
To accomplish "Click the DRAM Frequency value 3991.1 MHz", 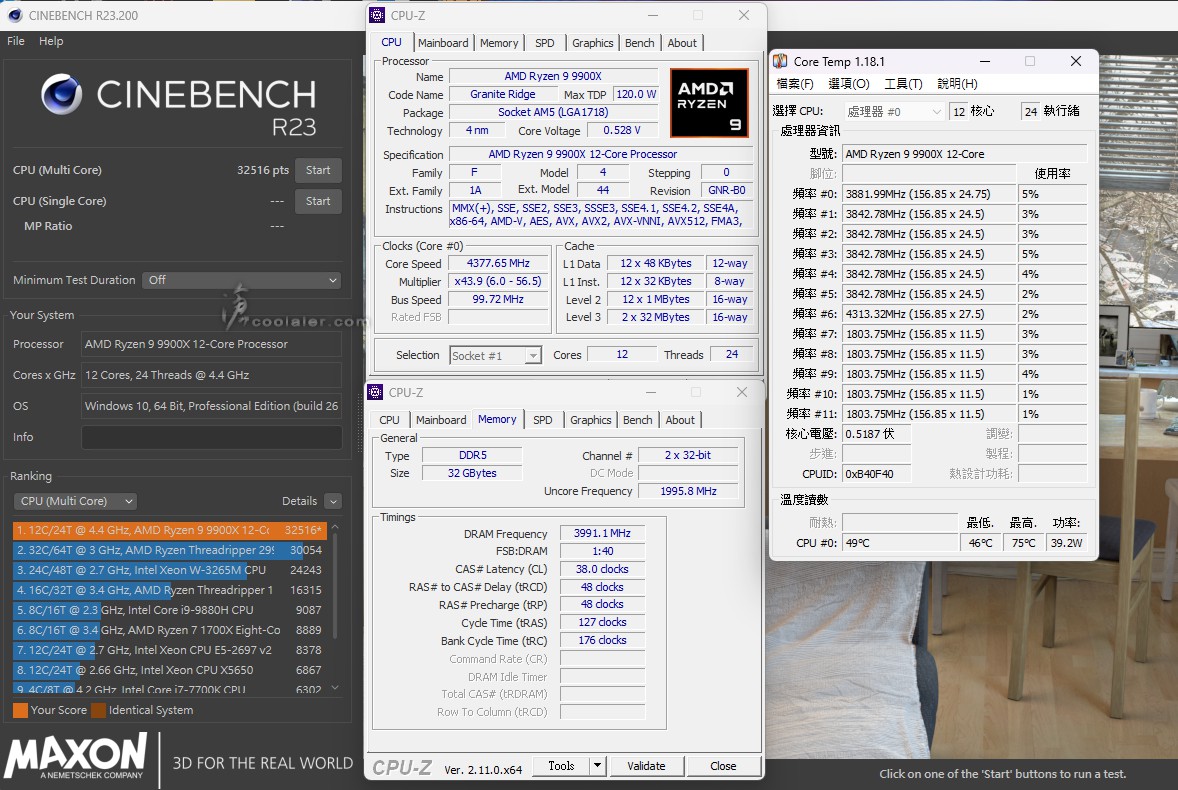I will [602, 533].
